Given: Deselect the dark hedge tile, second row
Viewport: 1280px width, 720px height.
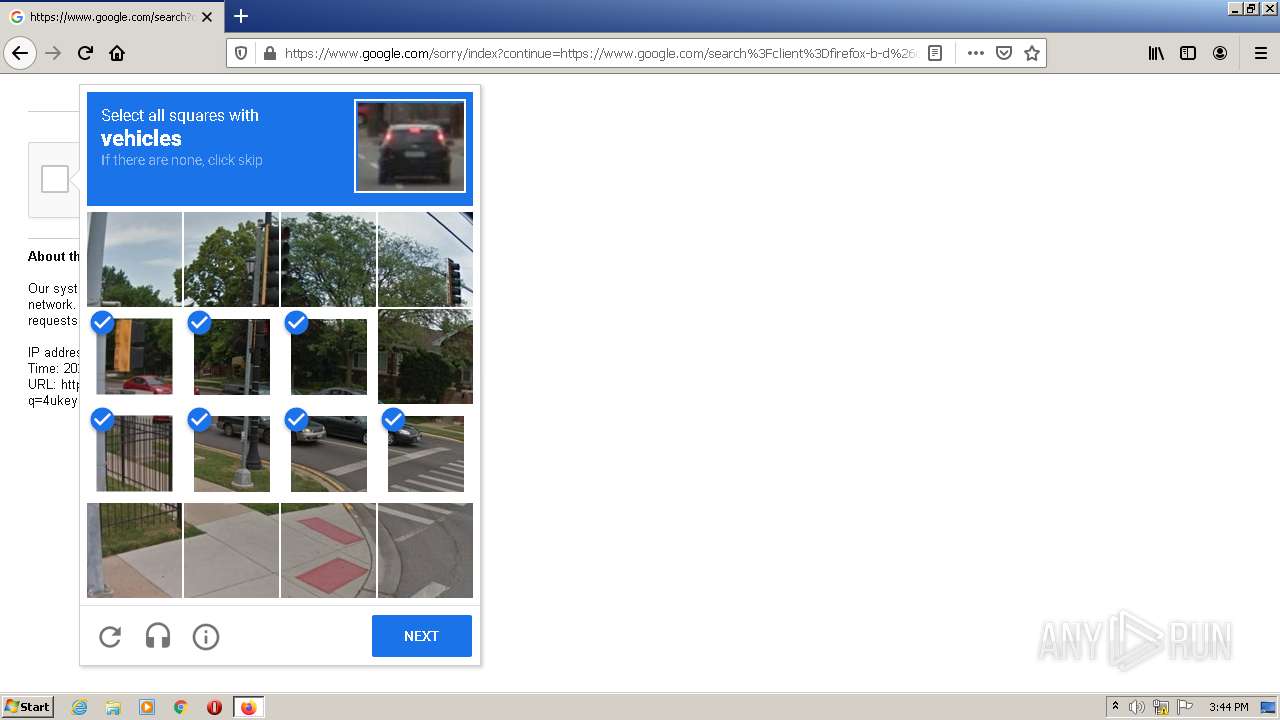Looking at the screenshot, I should (328, 356).
